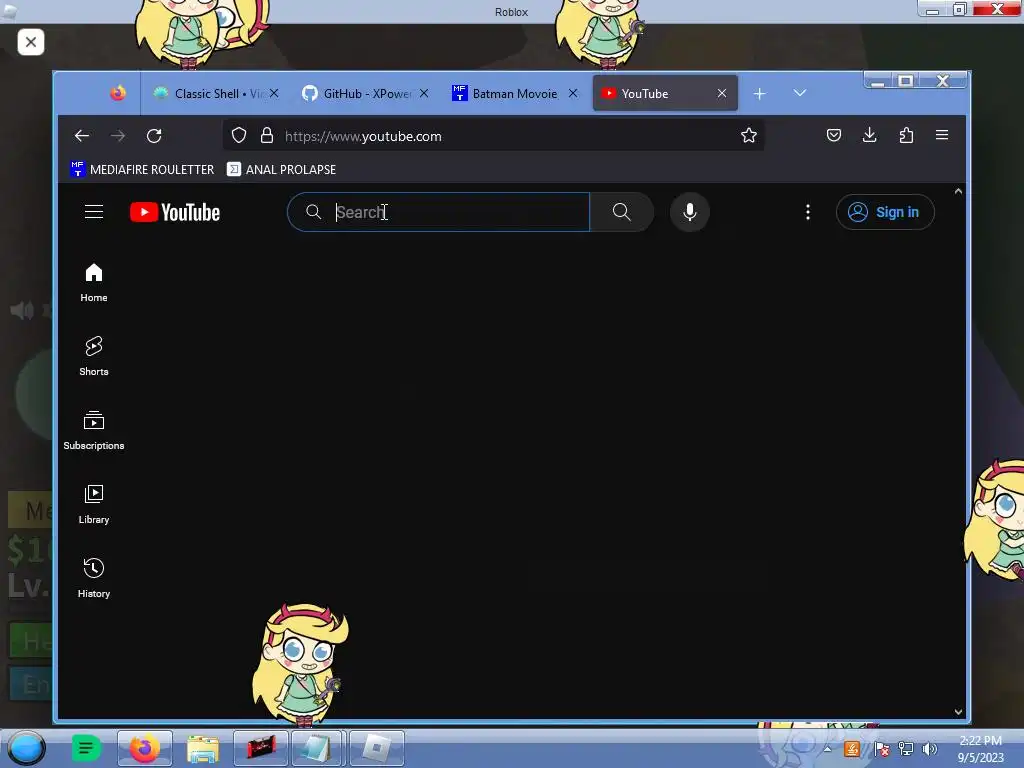Click the tracking protection shield icon
Screen dimensions: 1024x768
[239, 136]
